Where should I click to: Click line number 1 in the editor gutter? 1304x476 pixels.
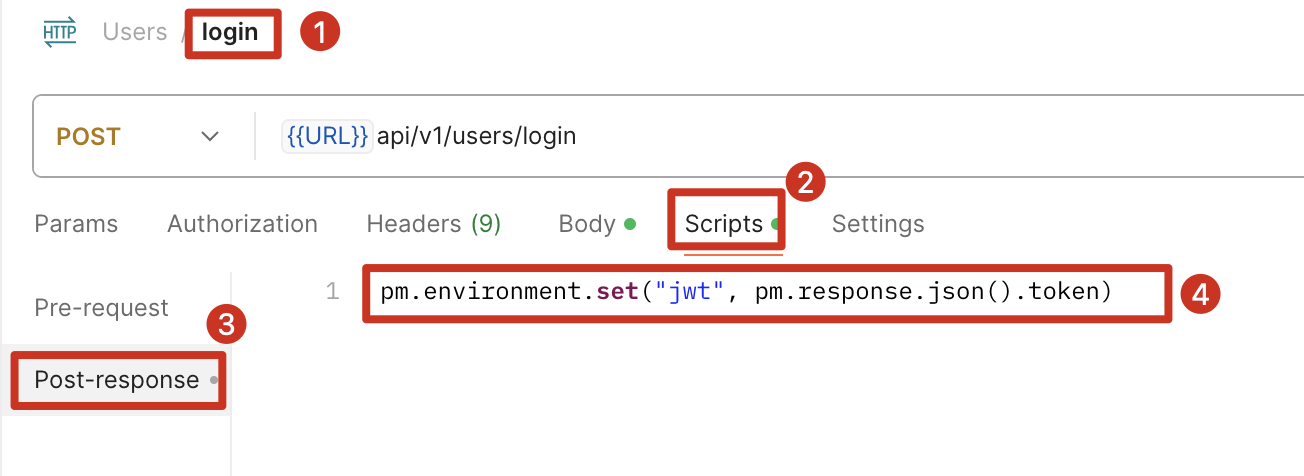coord(332,292)
